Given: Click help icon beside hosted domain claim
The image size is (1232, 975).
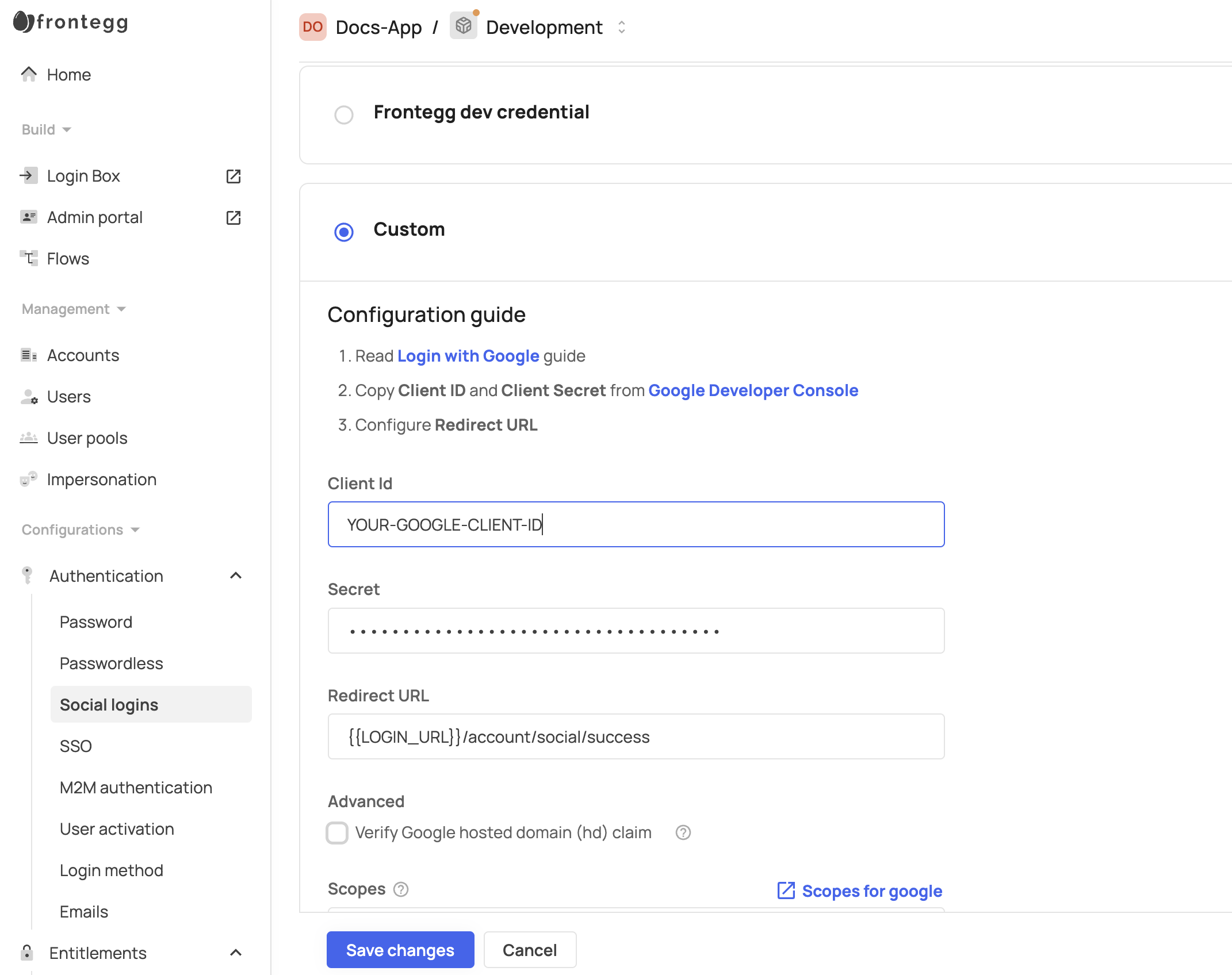Looking at the screenshot, I should [x=683, y=832].
